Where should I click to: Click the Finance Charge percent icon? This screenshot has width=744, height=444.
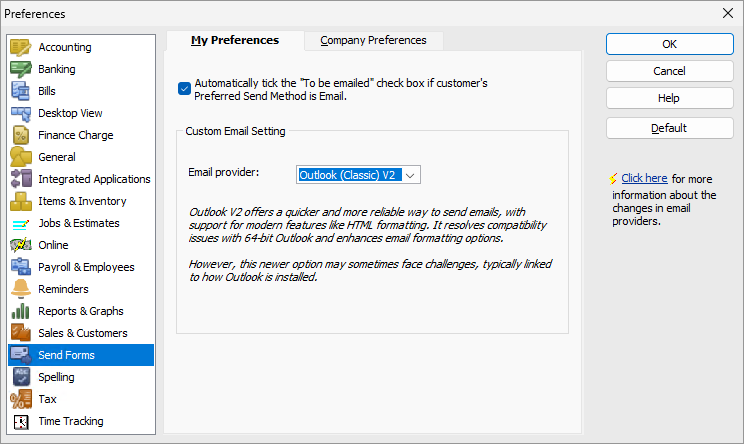[21, 135]
